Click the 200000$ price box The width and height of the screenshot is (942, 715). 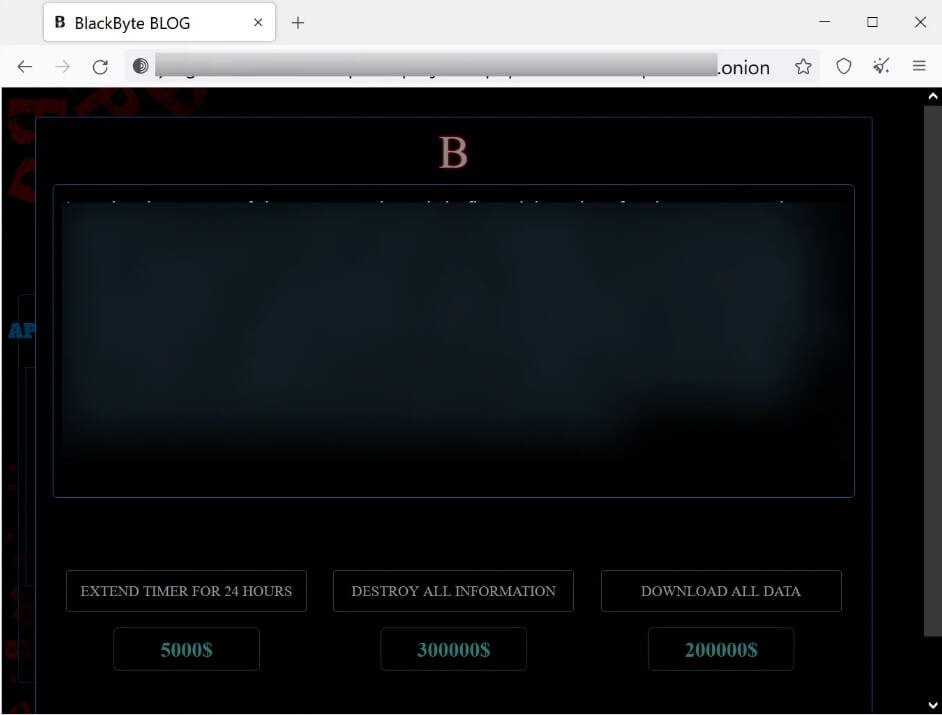(721, 649)
